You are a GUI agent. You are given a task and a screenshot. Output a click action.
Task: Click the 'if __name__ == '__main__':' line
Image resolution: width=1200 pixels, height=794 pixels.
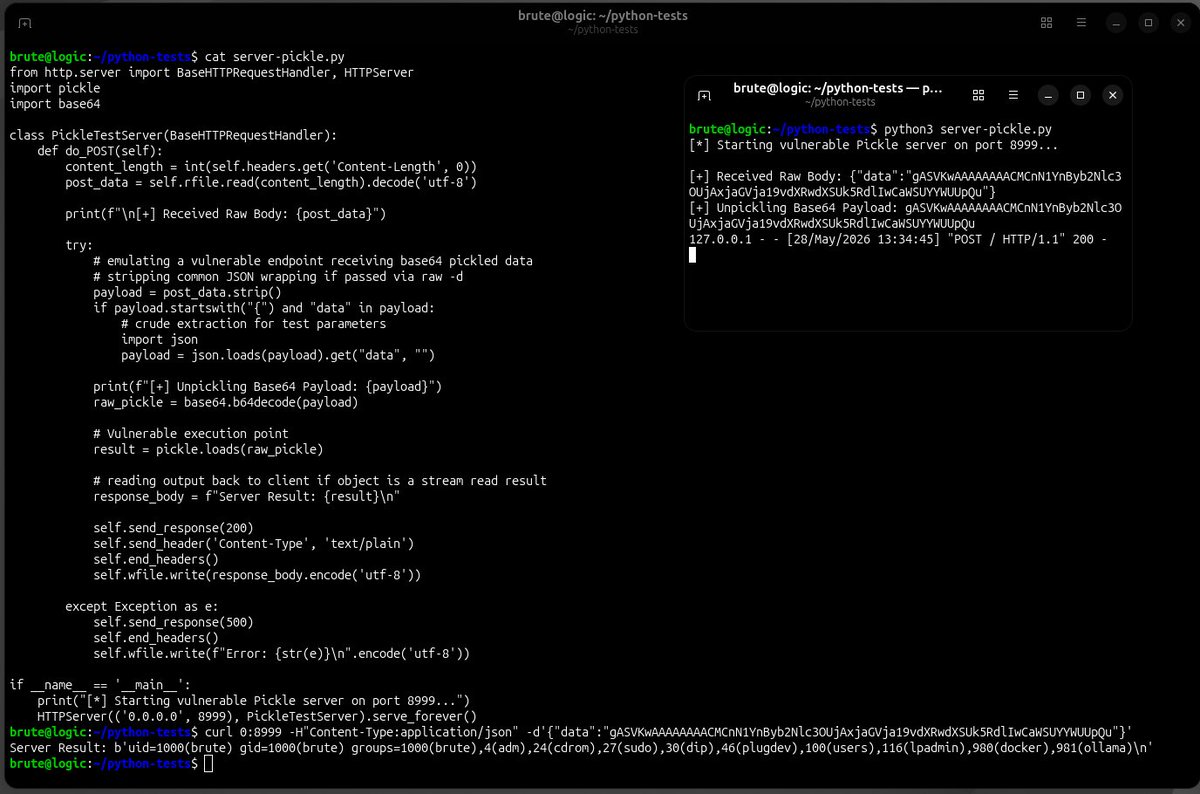tap(100, 684)
